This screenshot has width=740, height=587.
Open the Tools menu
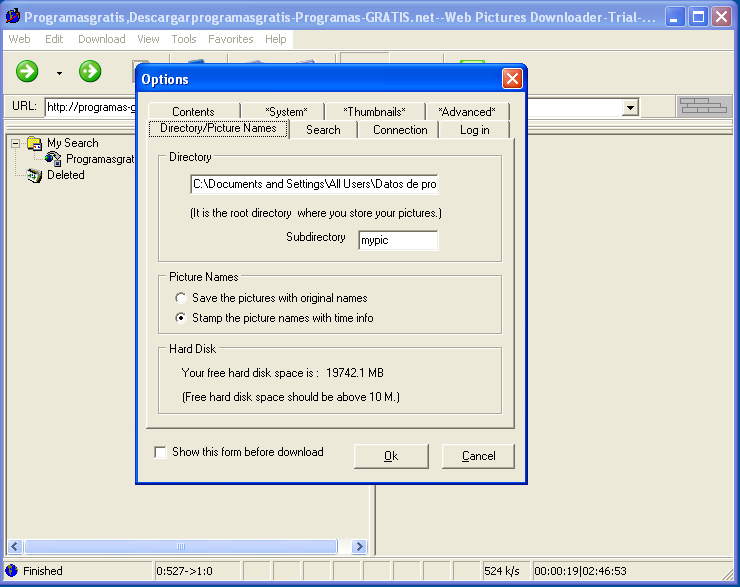pos(184,39)
